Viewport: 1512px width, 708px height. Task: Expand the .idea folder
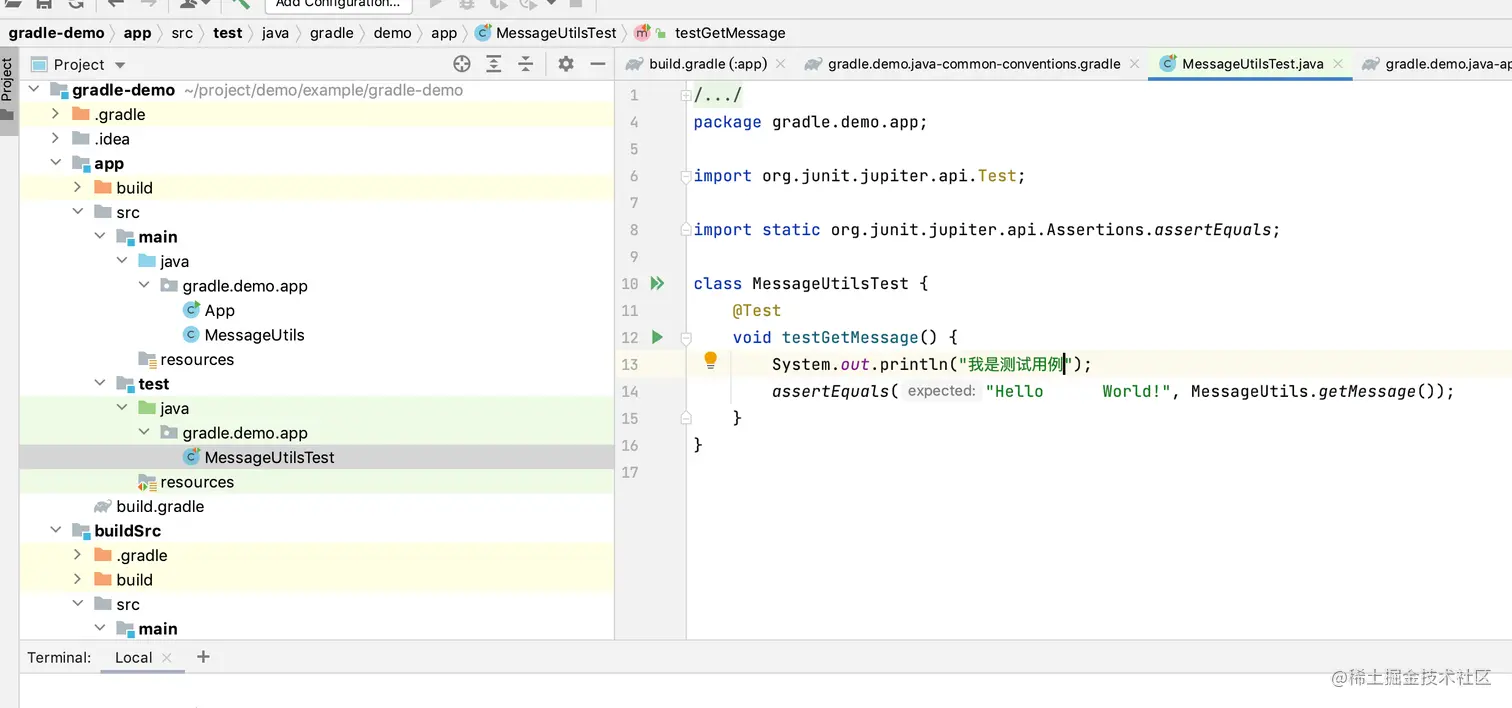pos(55,139)
